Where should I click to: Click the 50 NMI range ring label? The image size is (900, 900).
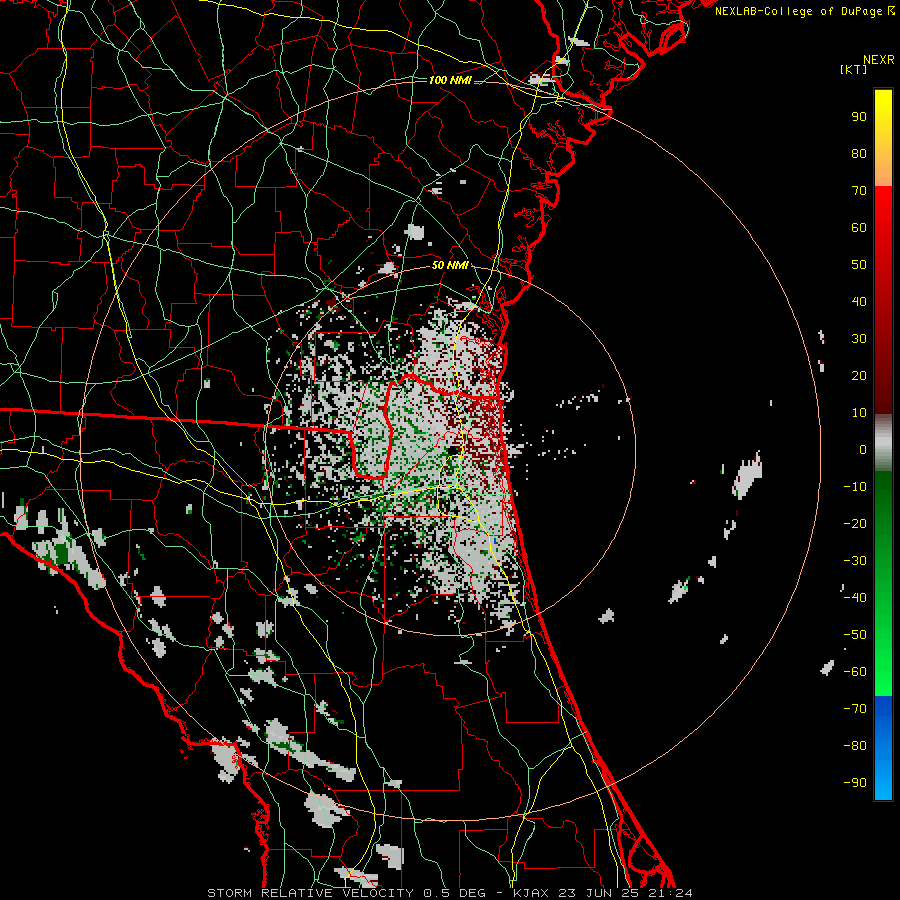(x=450, y=265)
